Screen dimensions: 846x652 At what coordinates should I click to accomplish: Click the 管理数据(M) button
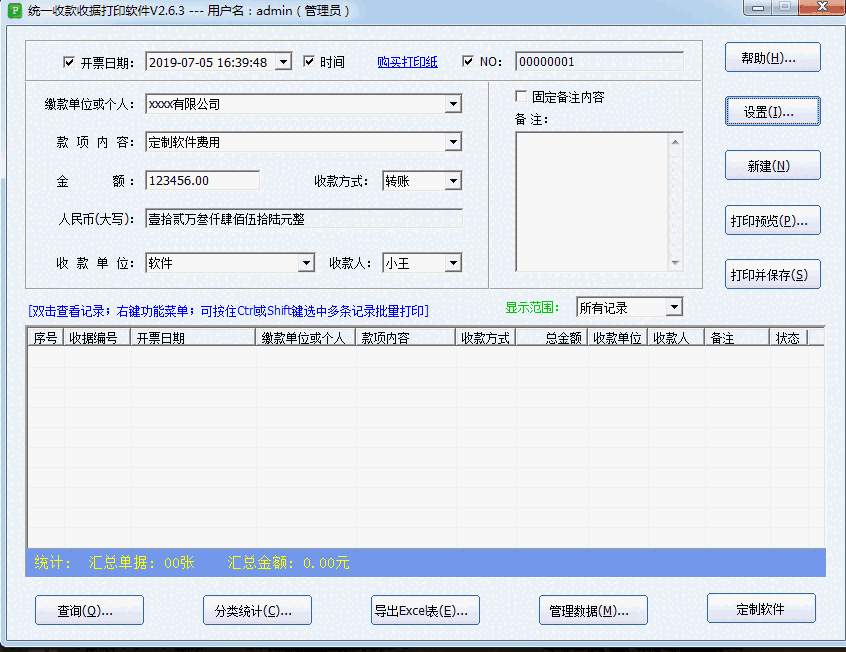593,609
